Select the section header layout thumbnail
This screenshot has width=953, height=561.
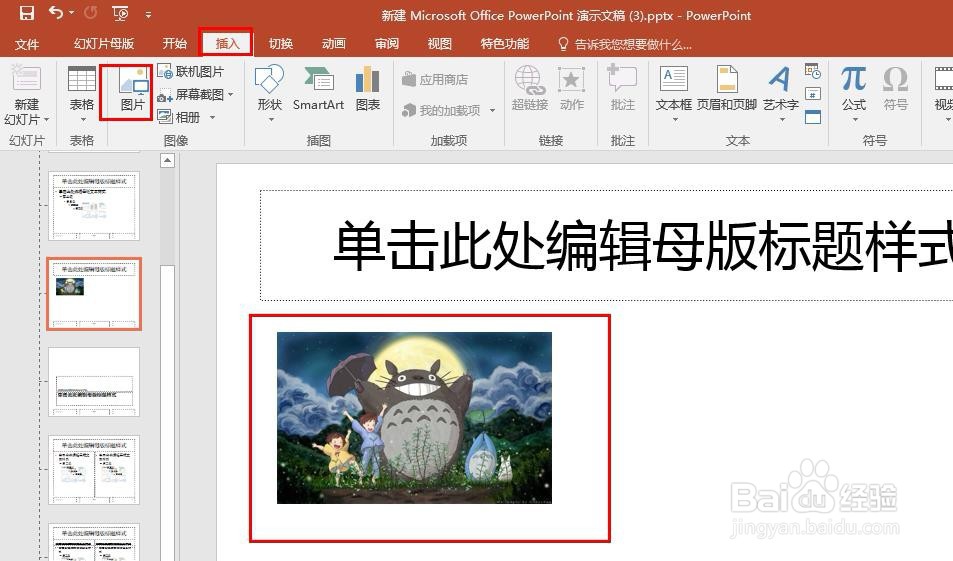click(94, 382)
